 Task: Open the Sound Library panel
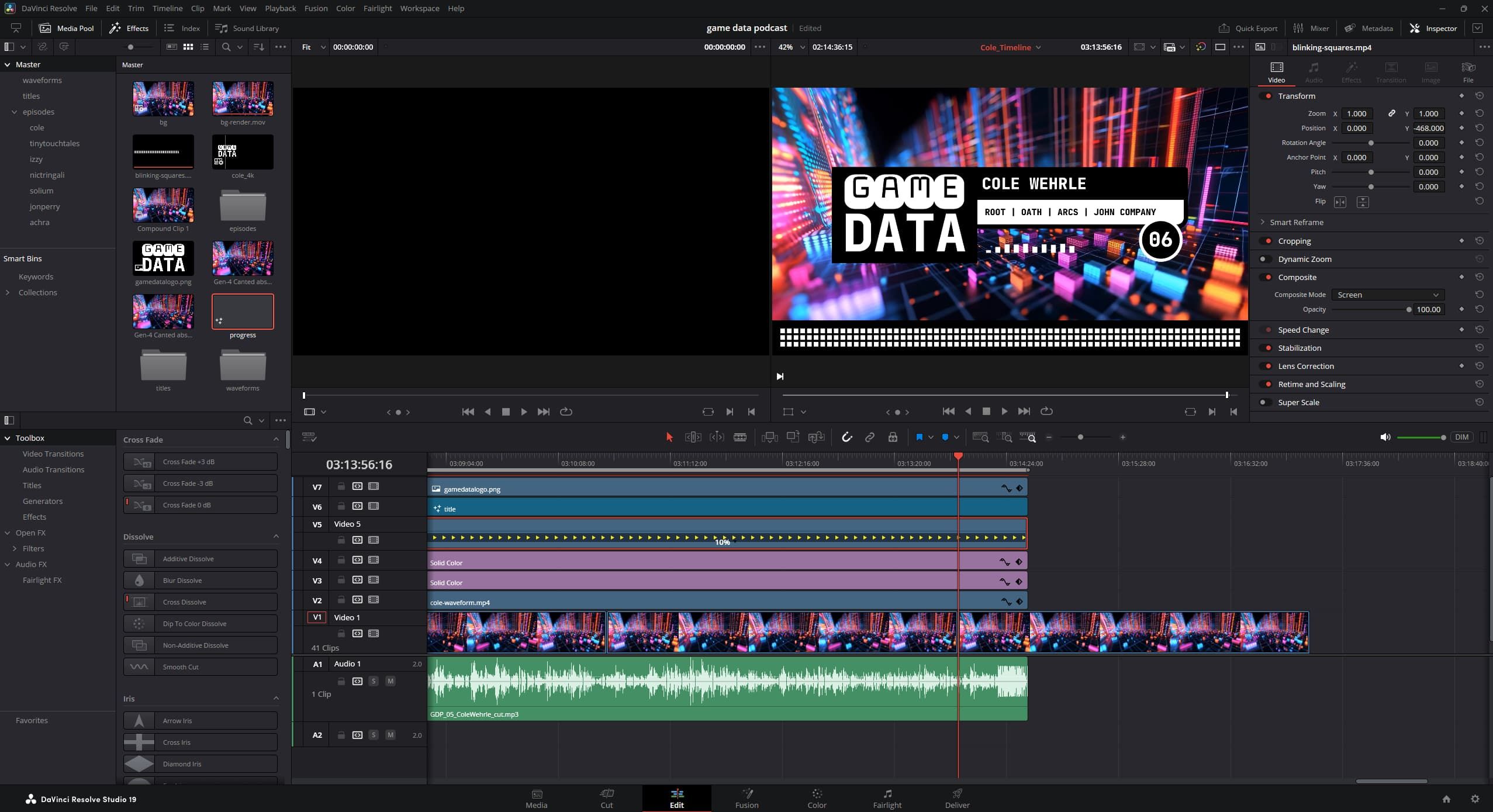[247, 28]
